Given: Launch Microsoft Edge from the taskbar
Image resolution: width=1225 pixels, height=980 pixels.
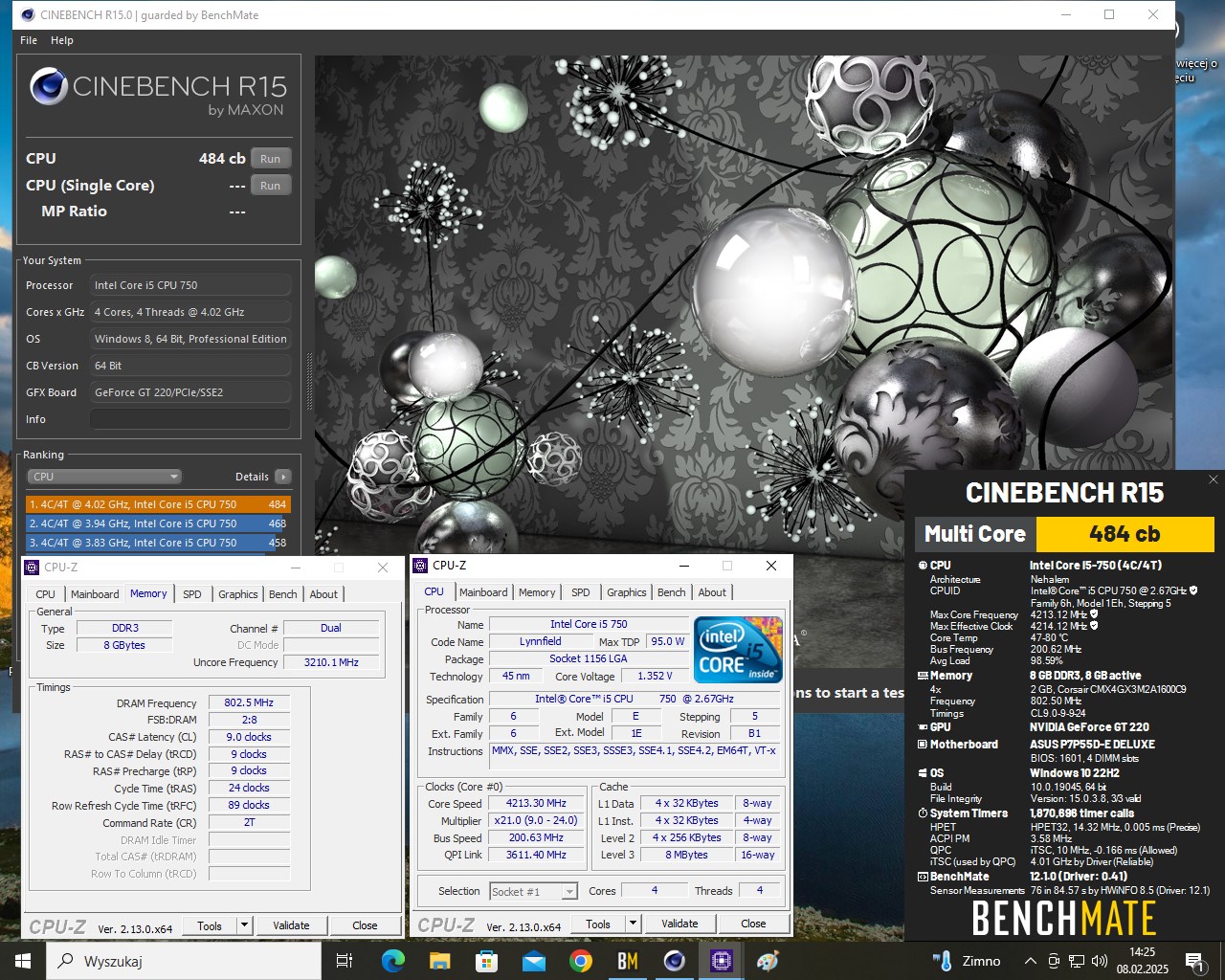Looking at the screenshot, I should click(392, 961).
